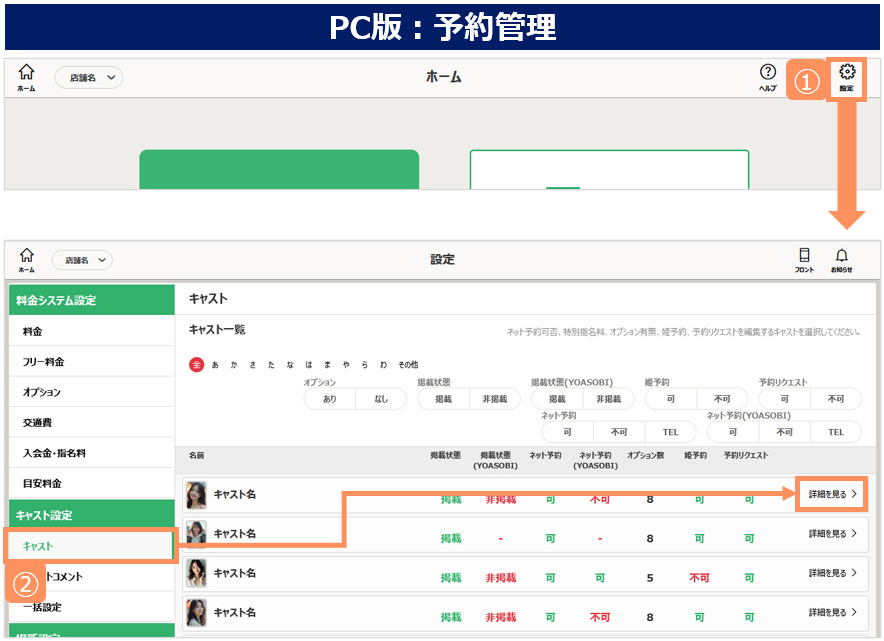Open the お知らせ notification bell
Screen dimensions: 884x641
coord(841,259)
